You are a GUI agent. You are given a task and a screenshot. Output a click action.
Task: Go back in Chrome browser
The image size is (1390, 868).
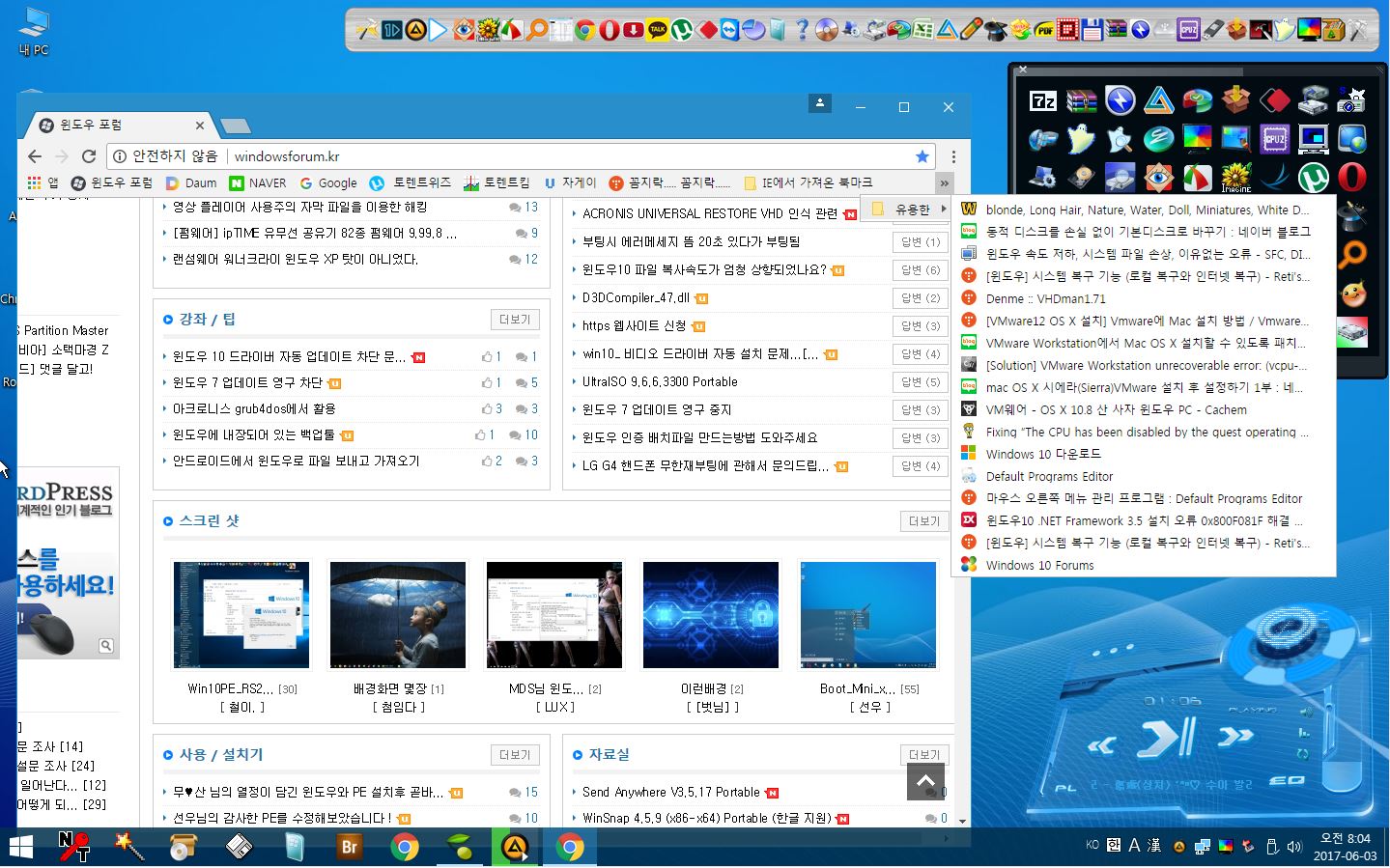pyautogui.click(x=35, y=156)
